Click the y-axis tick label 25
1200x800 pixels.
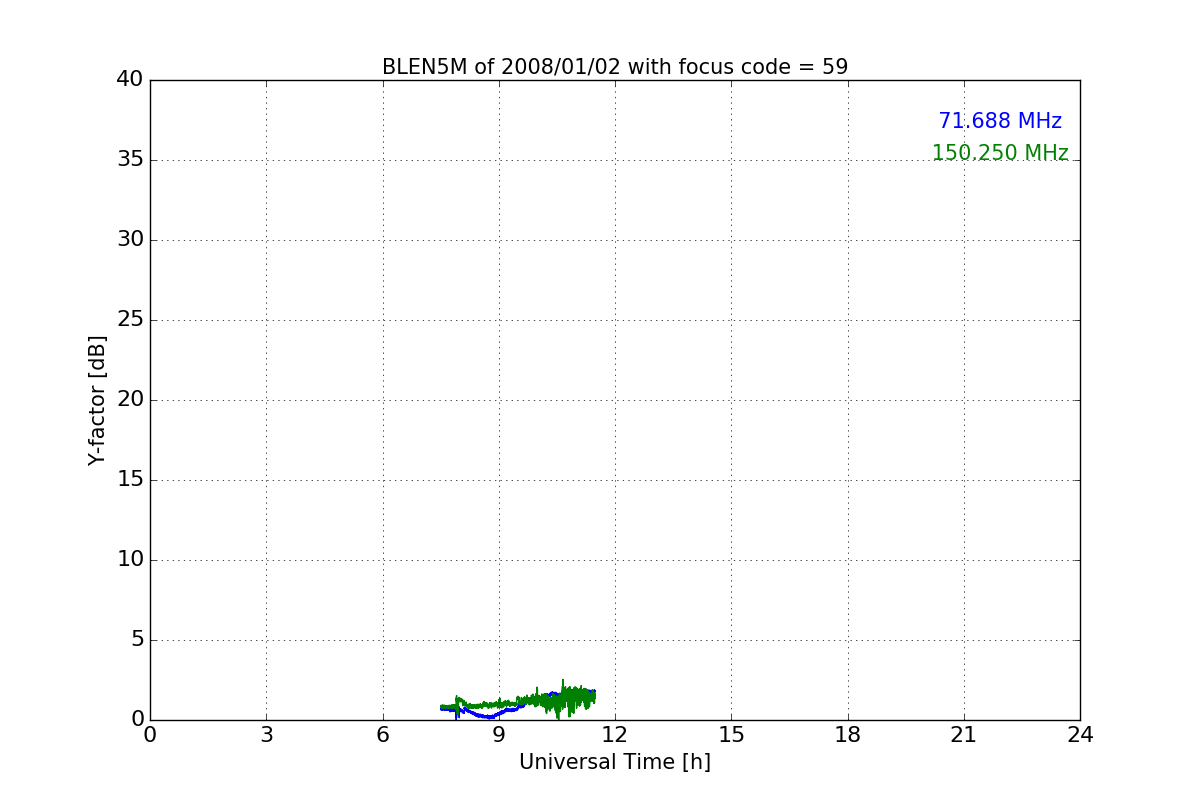tap(130, 320)
